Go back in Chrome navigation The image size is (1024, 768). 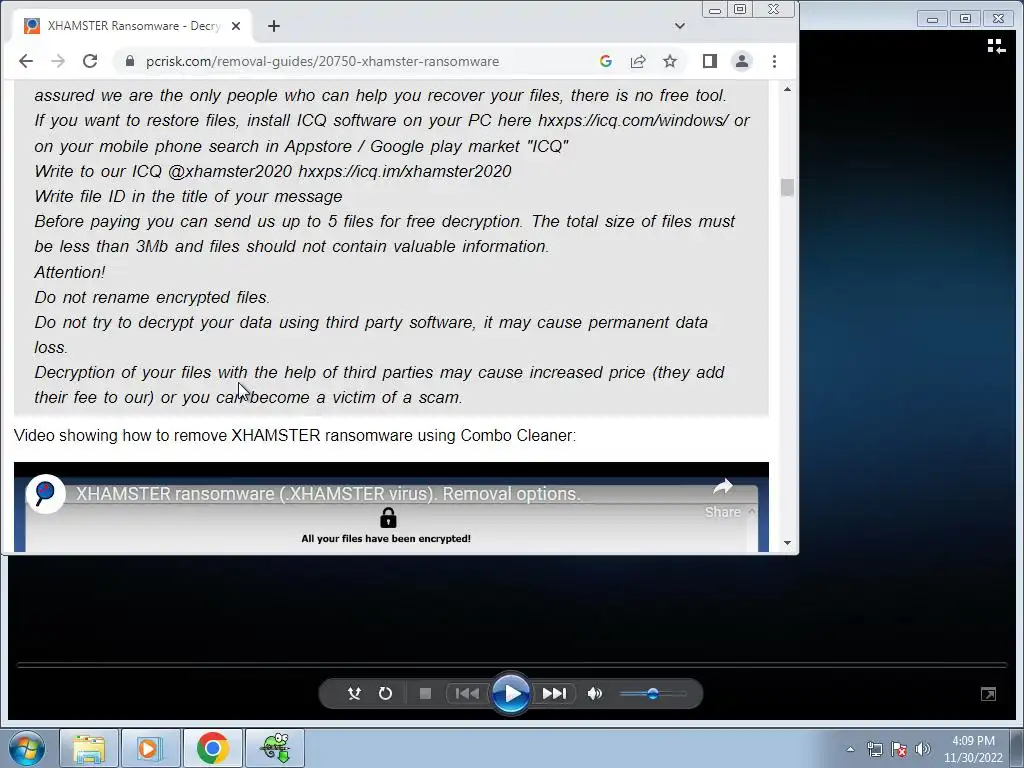click(x=25, y=61)
